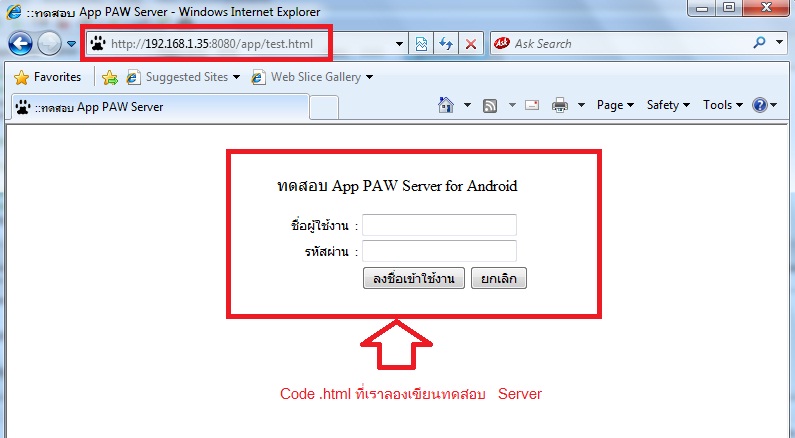This screenshot has width=795, height=438.
Task: Focus the Ask Search box
Action: click(629, 44)
